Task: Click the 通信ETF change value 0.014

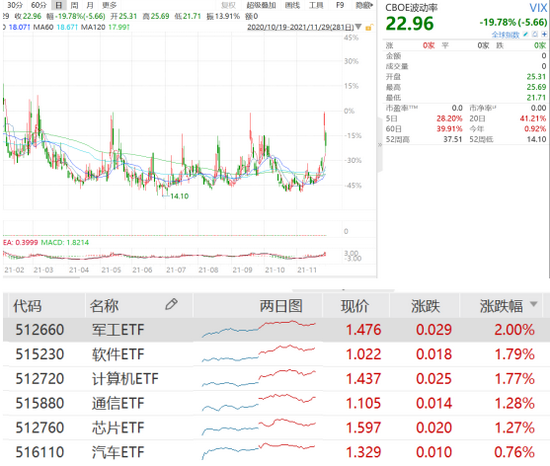Action: click(434, 403)
